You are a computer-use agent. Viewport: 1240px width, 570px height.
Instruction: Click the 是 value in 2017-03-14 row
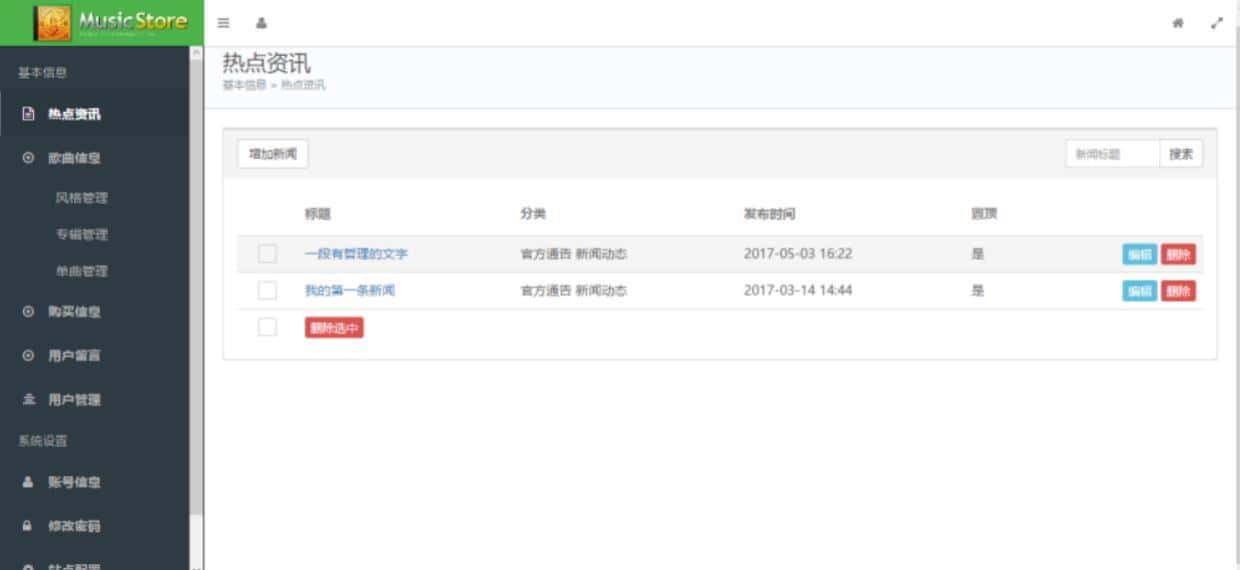tap(977, 291)
